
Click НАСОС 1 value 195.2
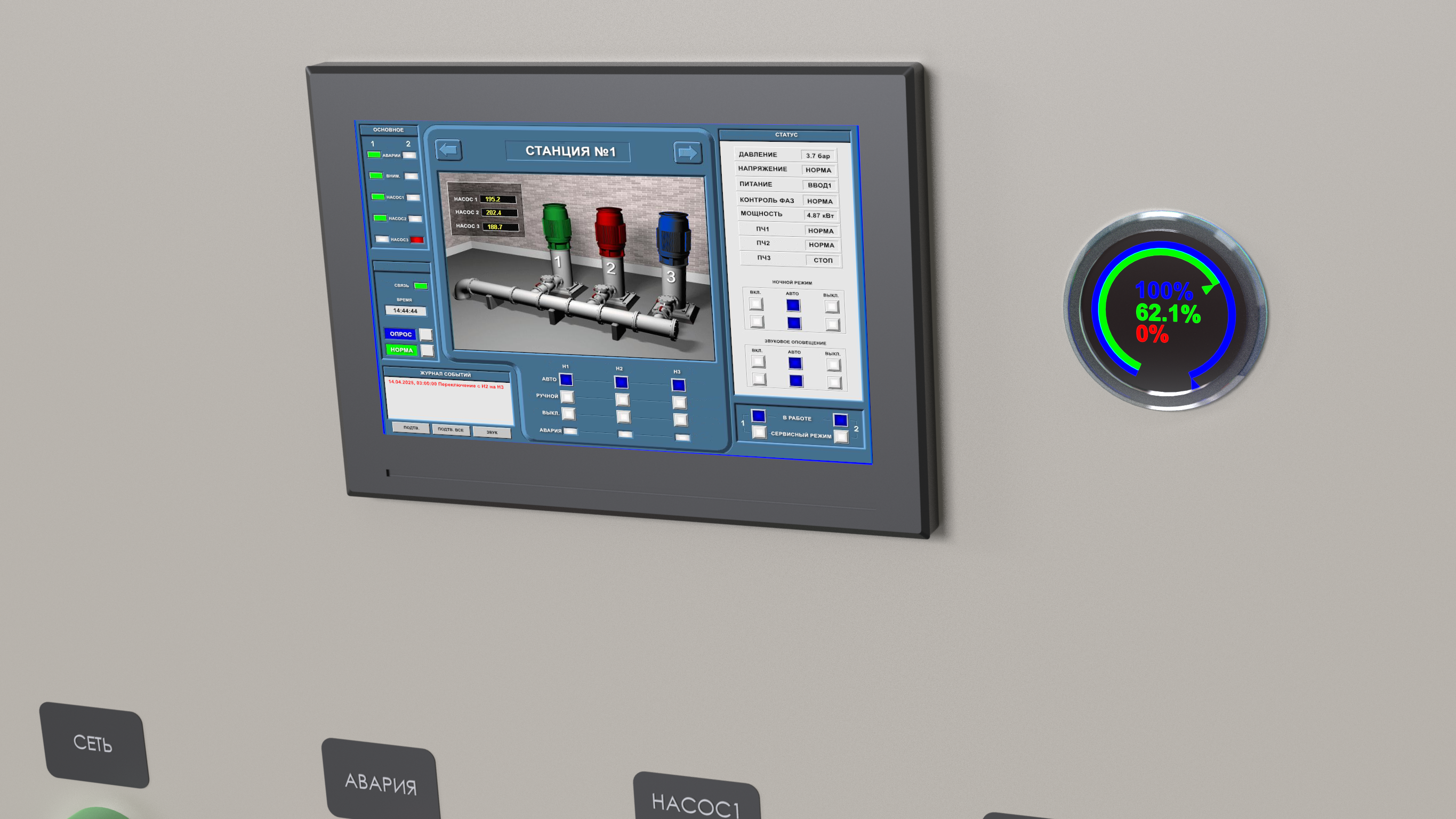[497, 199]
